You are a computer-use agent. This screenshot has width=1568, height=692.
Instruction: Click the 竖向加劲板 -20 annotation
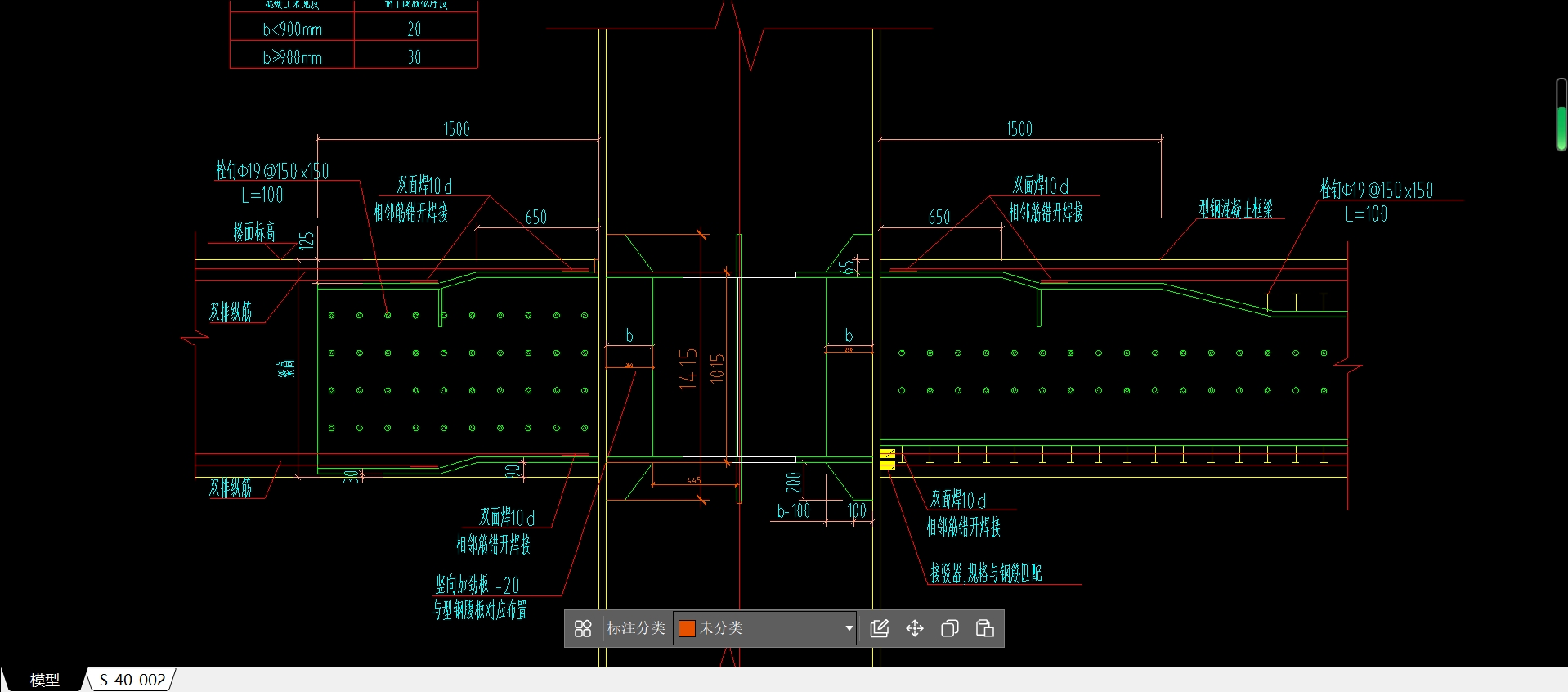coord(477,585)
